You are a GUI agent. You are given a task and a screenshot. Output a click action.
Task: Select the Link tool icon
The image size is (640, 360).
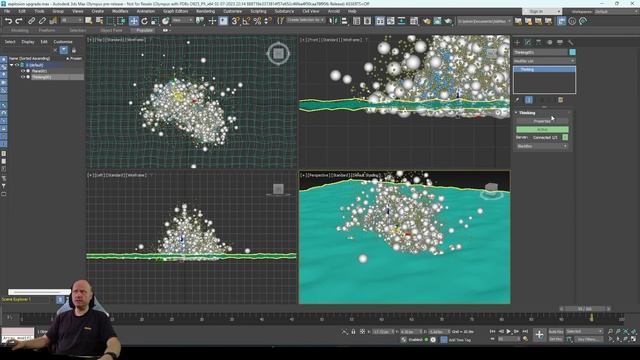point(31,21)
